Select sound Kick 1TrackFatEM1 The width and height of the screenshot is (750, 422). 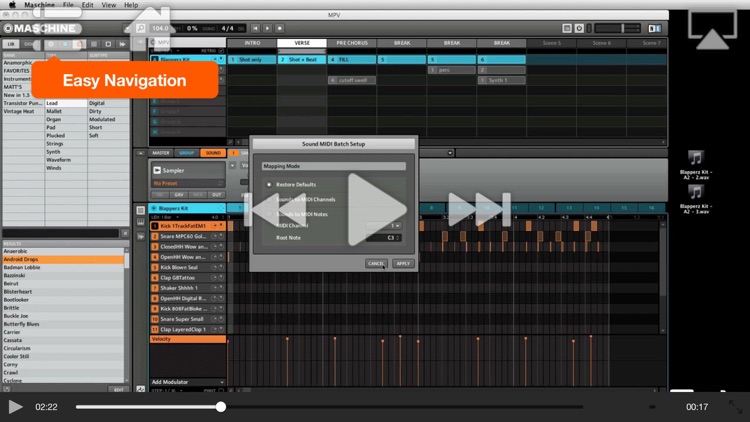(x=188, y=226)
